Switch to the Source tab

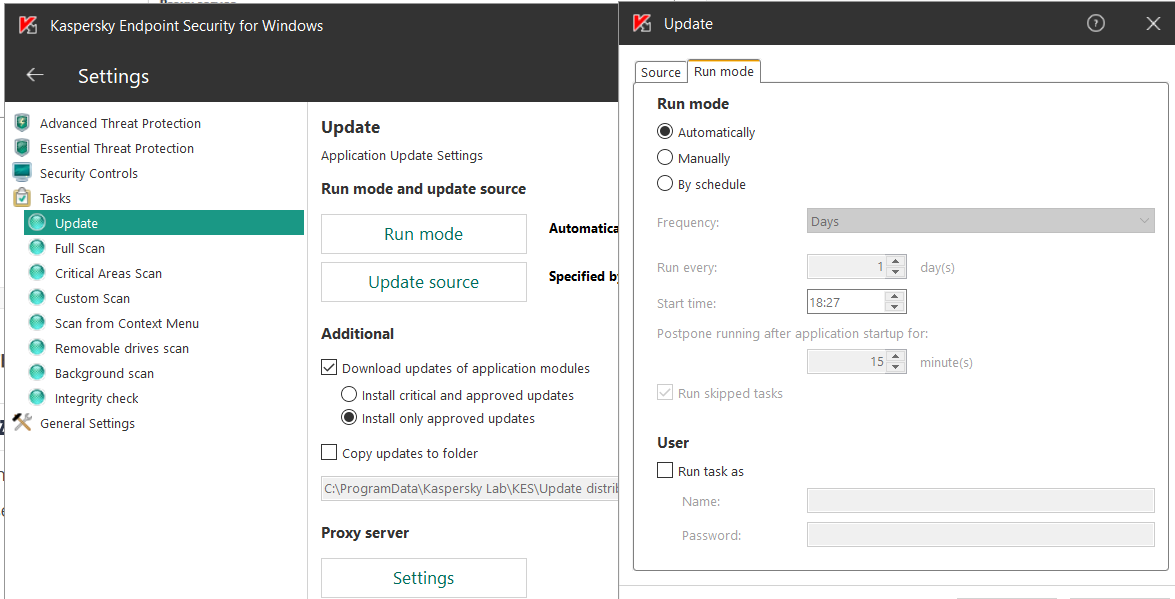tap(660, 72)
